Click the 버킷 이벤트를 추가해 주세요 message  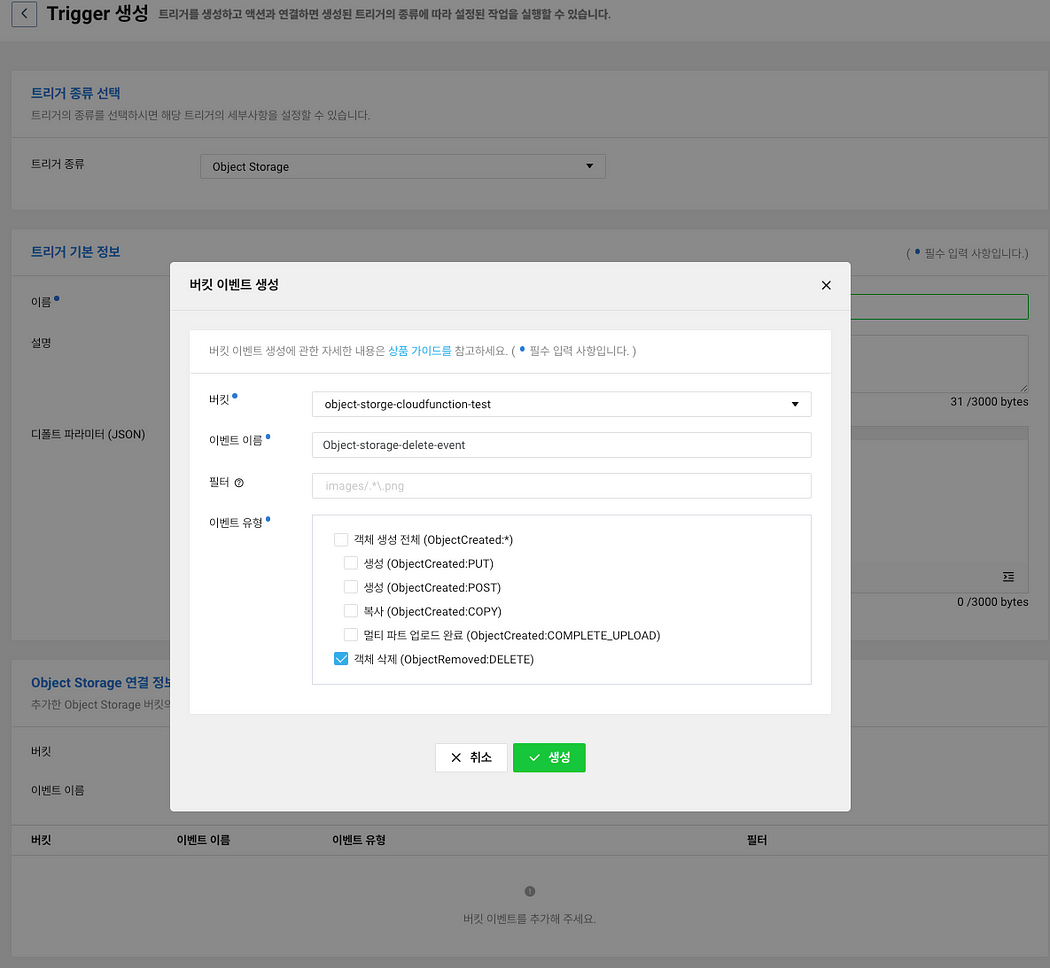click(530, 918)
